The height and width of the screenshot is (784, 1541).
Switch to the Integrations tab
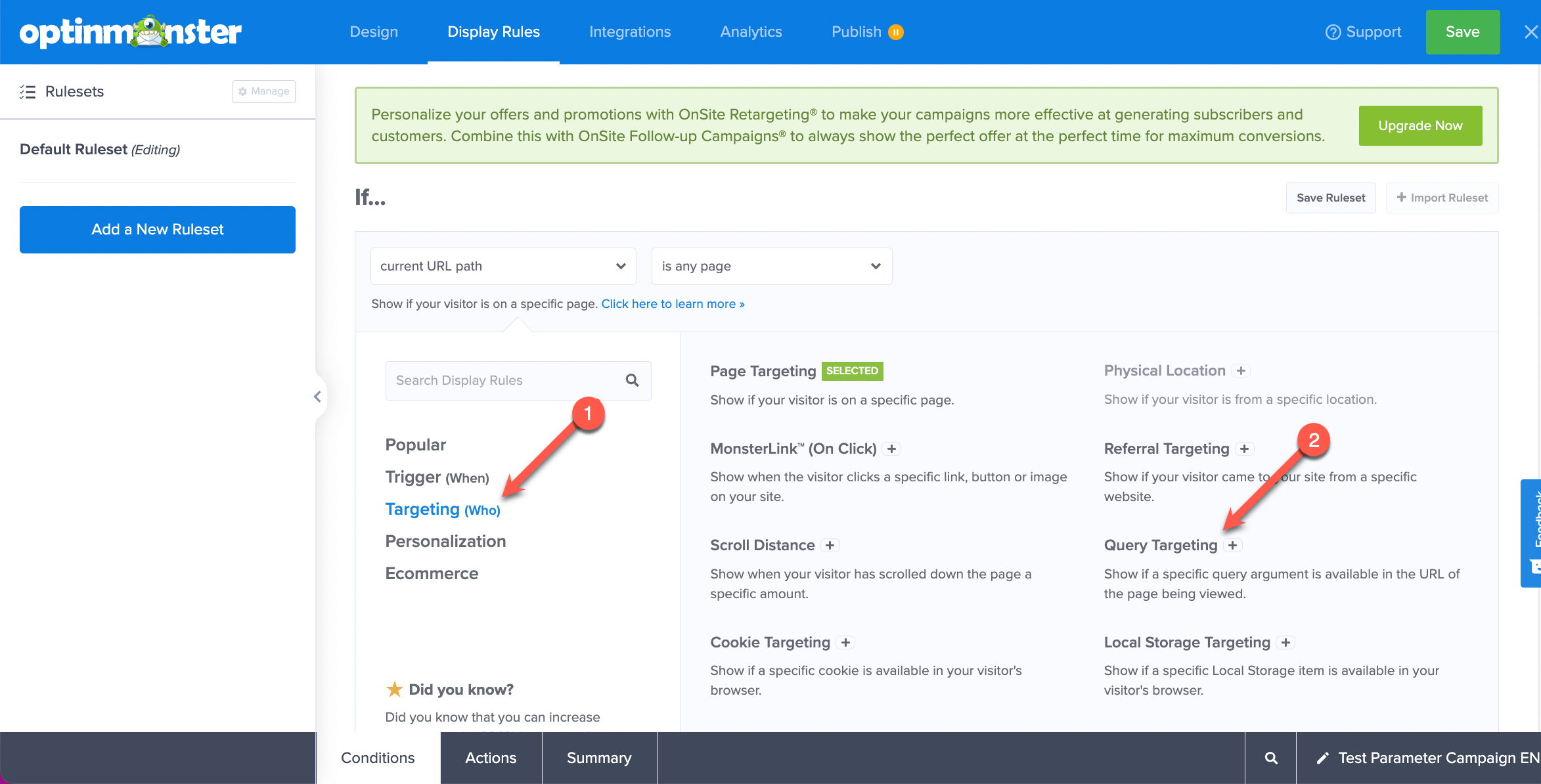(630, 32)
